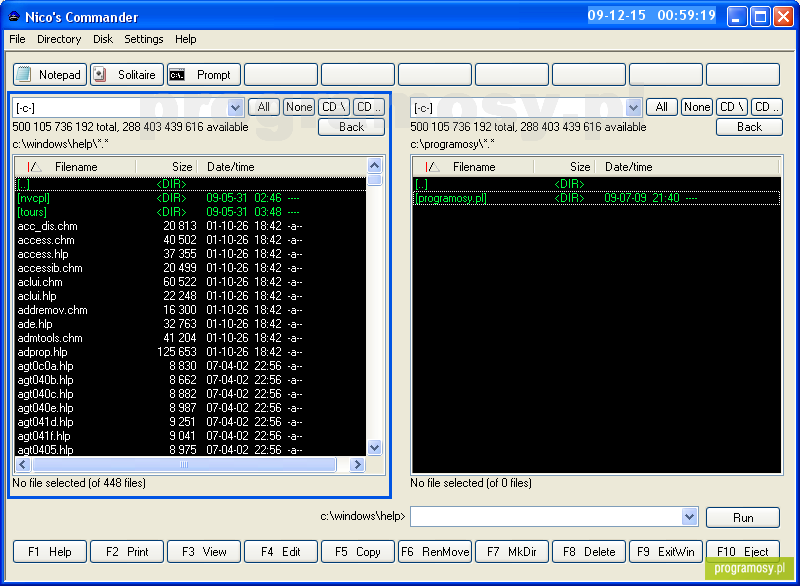Click the left panel CD .. button
Image resolution: width=800 pixels, height=586 pixels.
[x=369, y=107]
